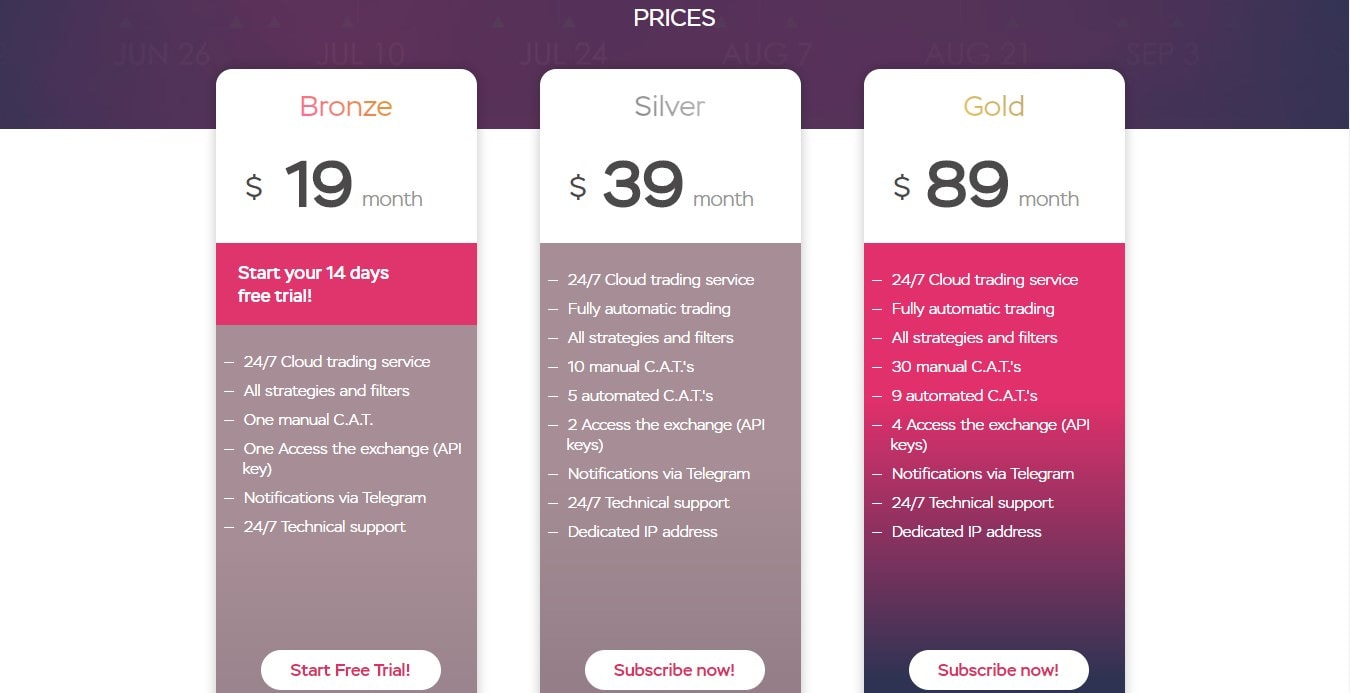Click the Start your 14 days free trial banner

tap(313, 284)
